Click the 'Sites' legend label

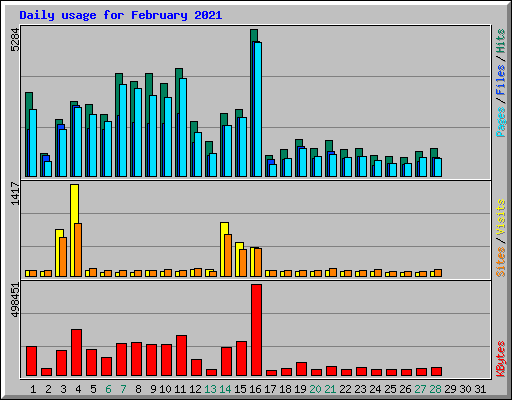click(500, 262)
